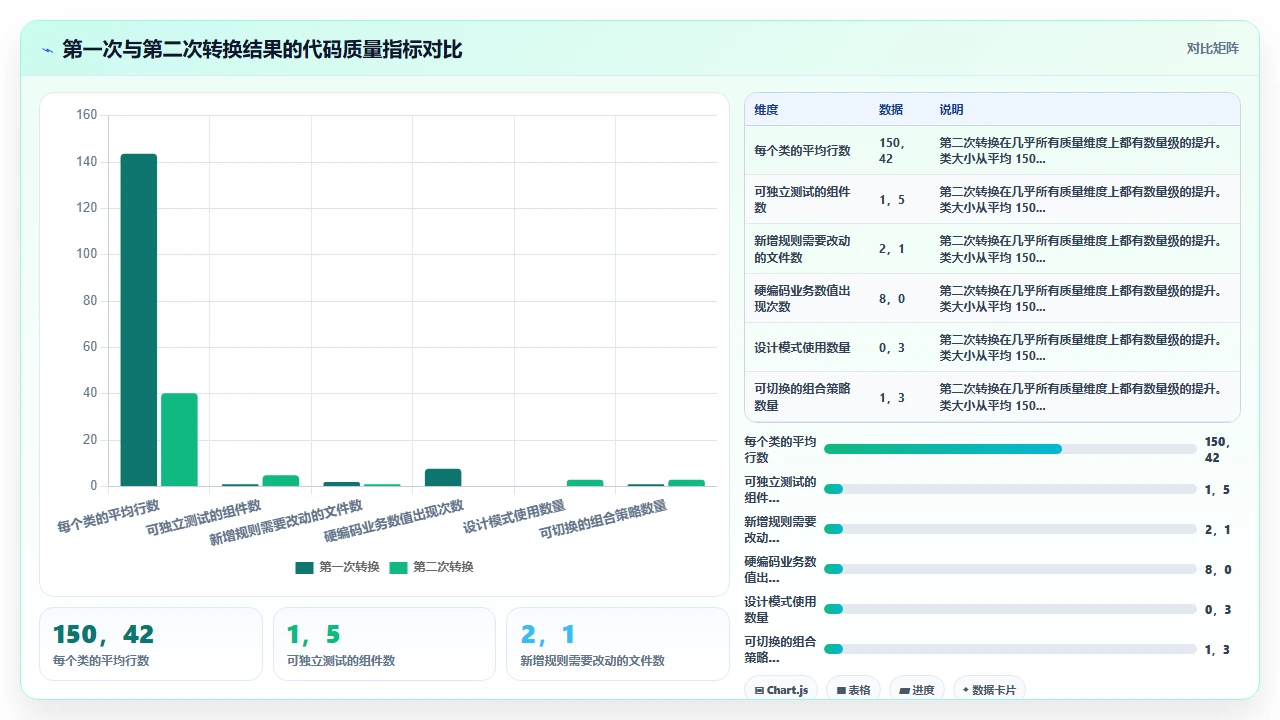Open the 150, 42 每个类的平均行数 card

pyautogui.click(x=151, y=644)
